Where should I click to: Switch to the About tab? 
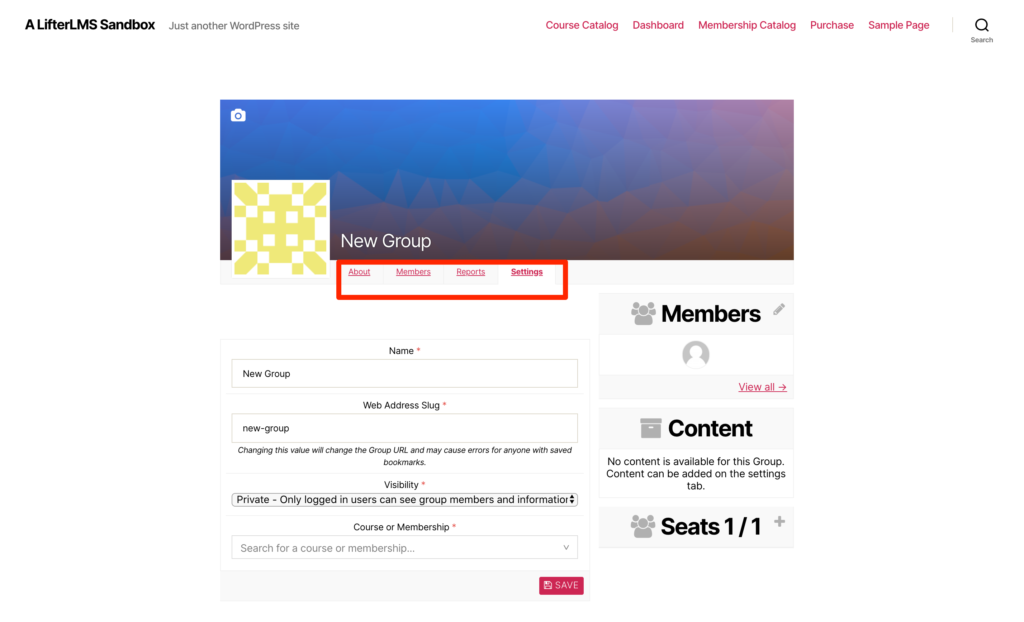tap(359, 272)
